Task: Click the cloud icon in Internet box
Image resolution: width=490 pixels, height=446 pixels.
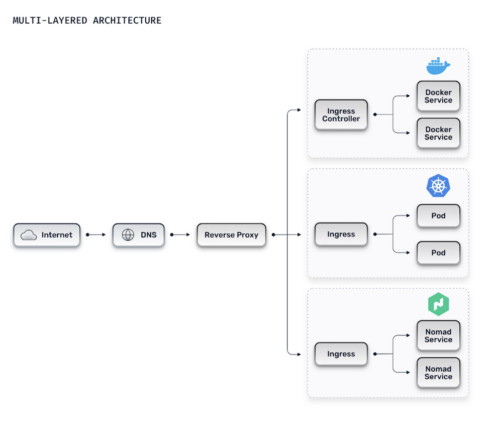Action: [29, 235]
